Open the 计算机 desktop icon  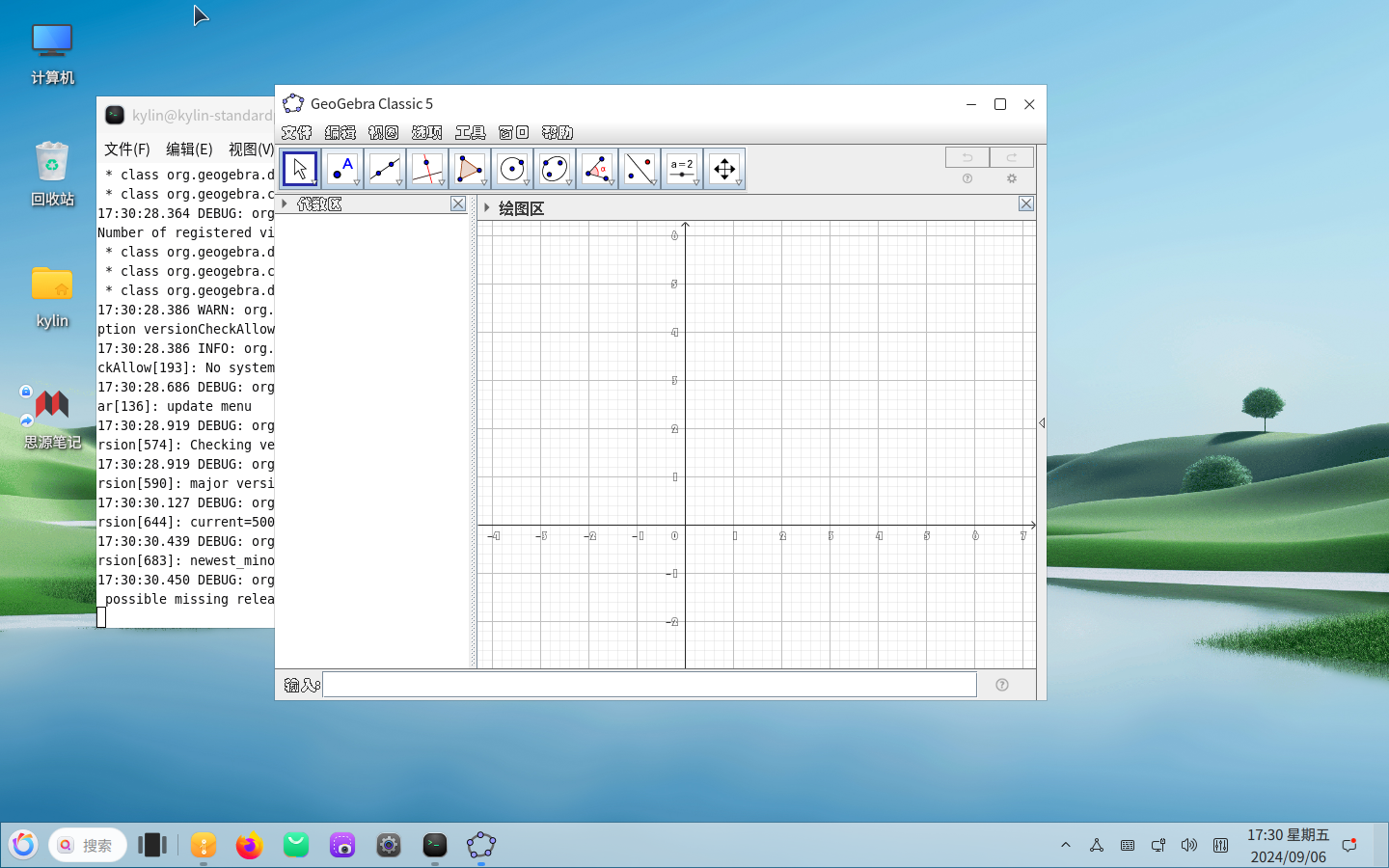pyautogui.click(x=52, y=54)
